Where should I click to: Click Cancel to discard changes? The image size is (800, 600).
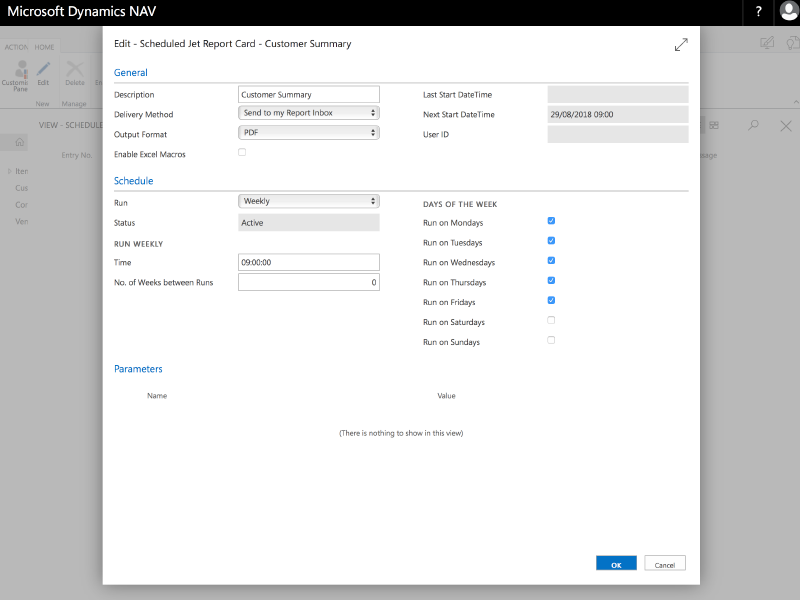[x=665, y=563]
